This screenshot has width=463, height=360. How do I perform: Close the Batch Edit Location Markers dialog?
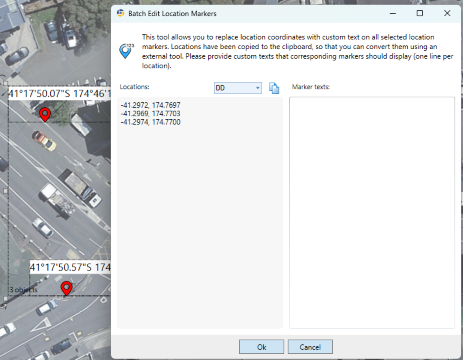(447, 13)
